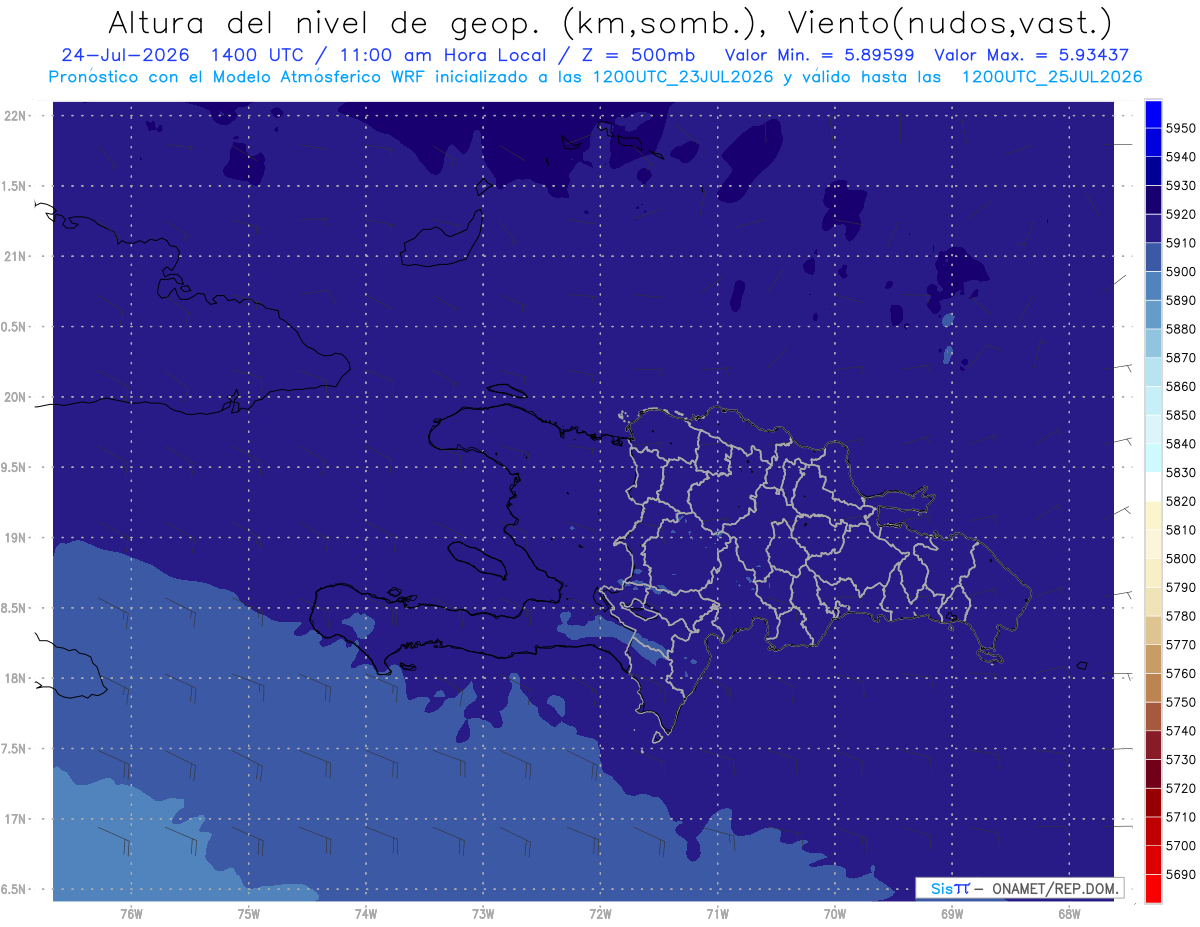Click the '1200UTC_23JUL2026' initialization text

[x=683, y=77]
